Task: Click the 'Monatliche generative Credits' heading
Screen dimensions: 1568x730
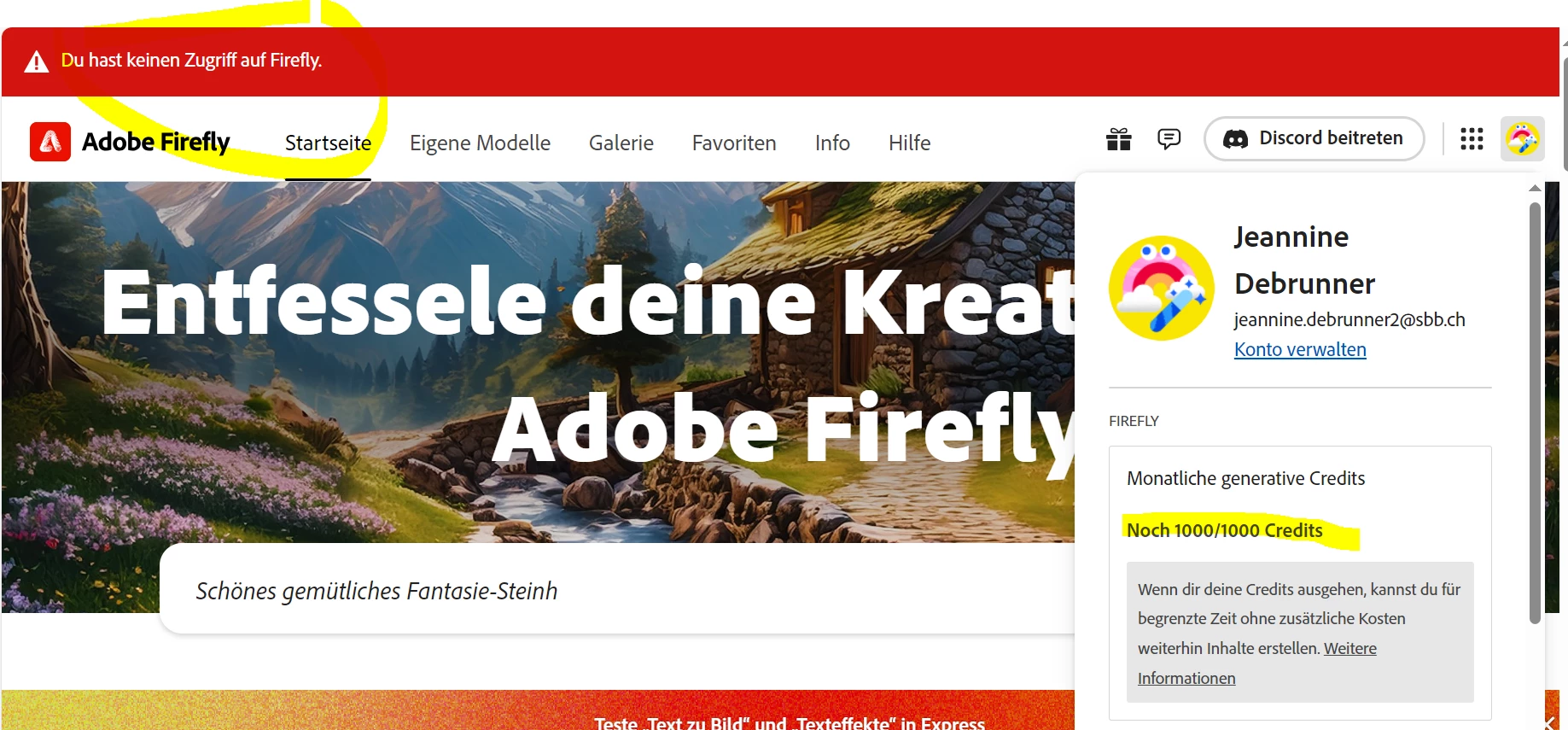Action: (x=1245, y=478)
